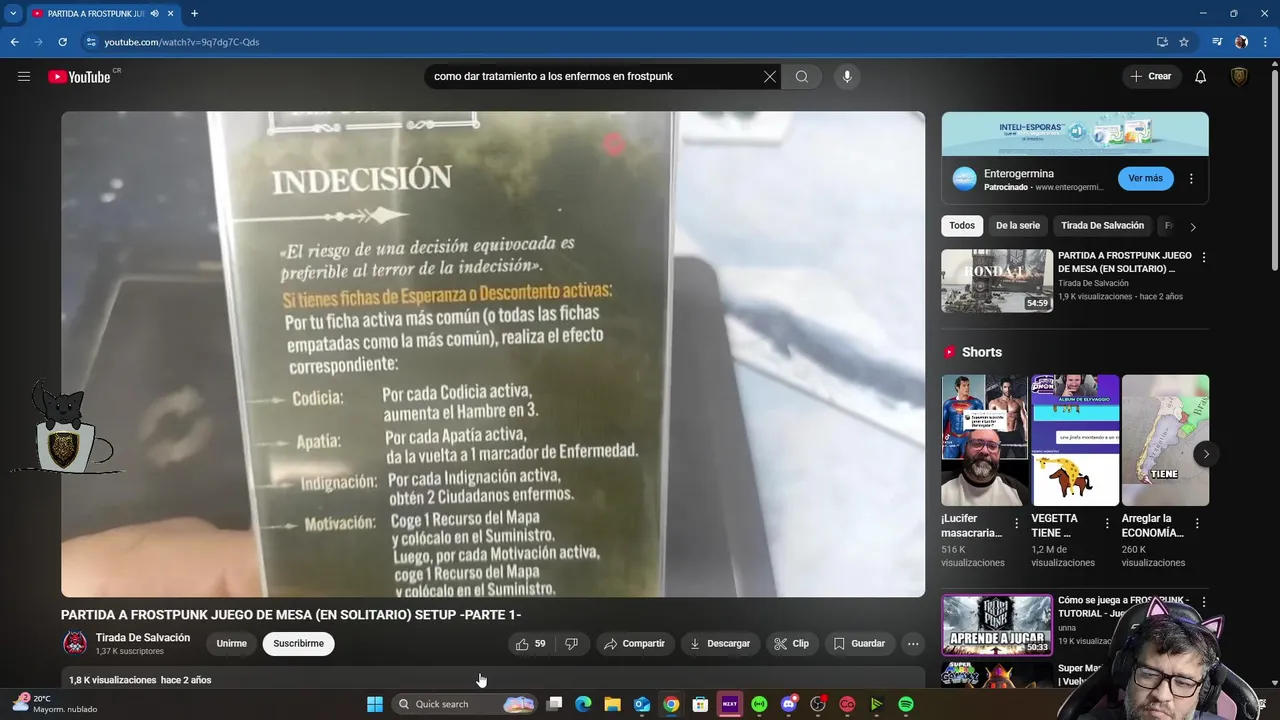Open the Tirada De Salvación channel name
Screen dimensions: 1280x720
[143, 638]
